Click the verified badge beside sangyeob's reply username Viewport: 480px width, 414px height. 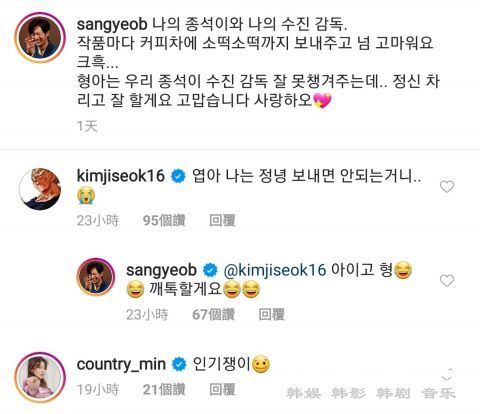210,270
